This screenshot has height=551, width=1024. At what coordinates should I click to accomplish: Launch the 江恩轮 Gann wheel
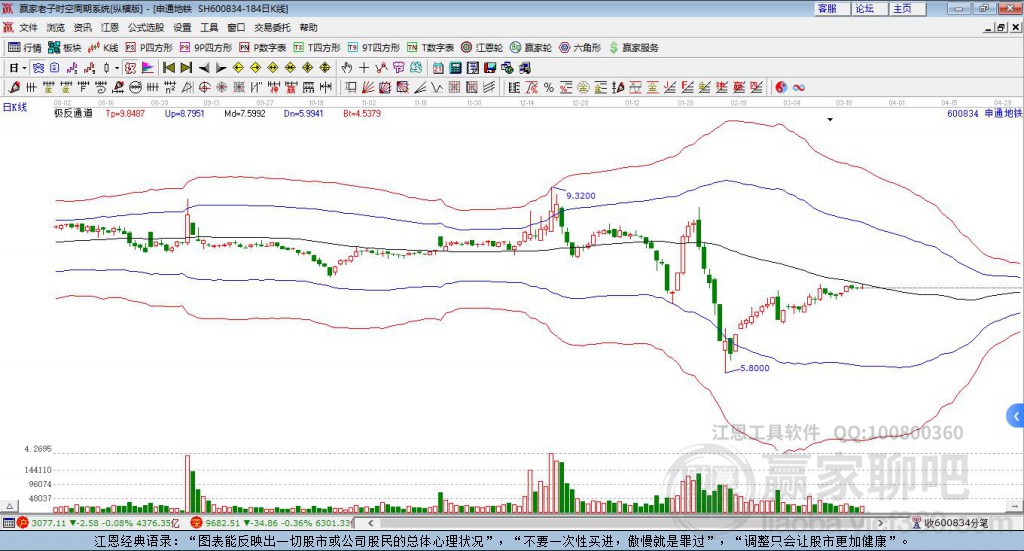pyautogui.click(x=482, y=48)
